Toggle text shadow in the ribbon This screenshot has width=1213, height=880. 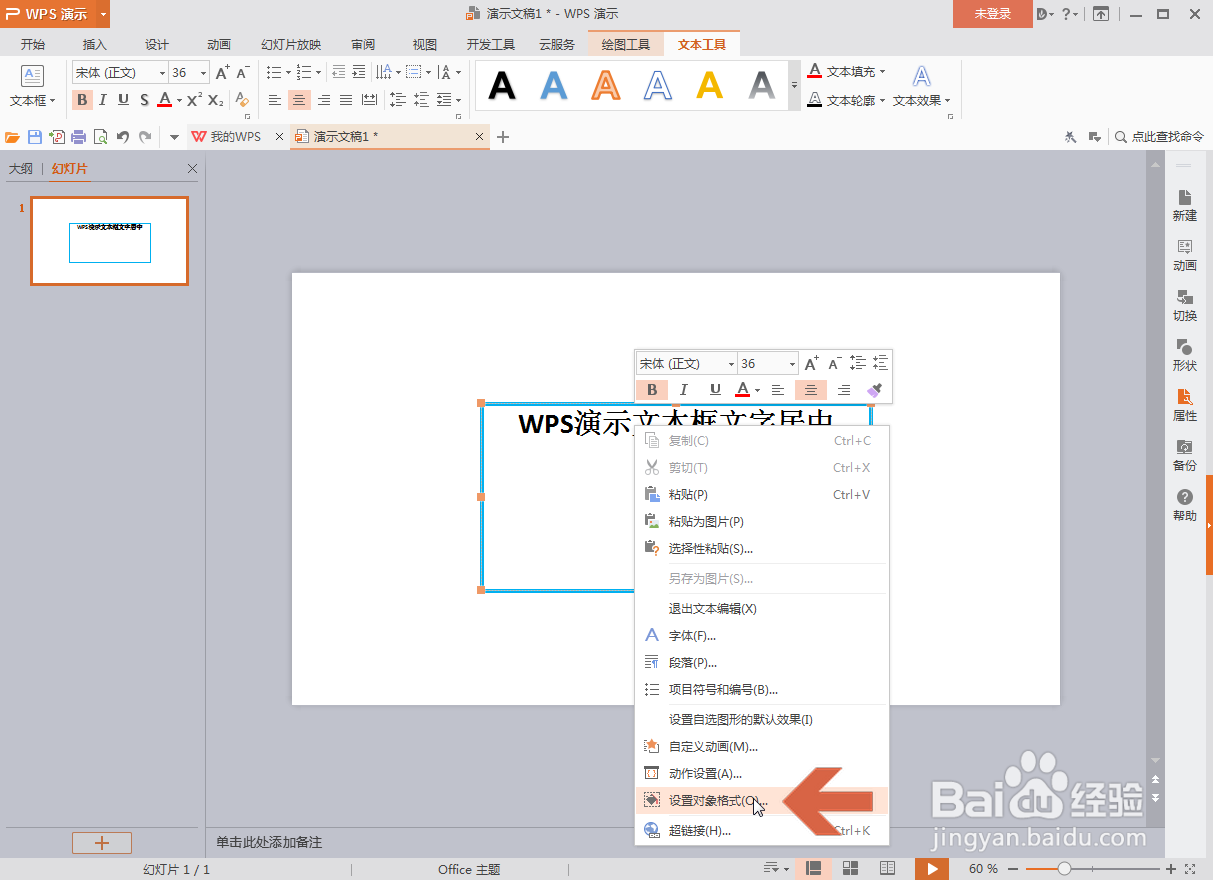[x=144, y=100]
